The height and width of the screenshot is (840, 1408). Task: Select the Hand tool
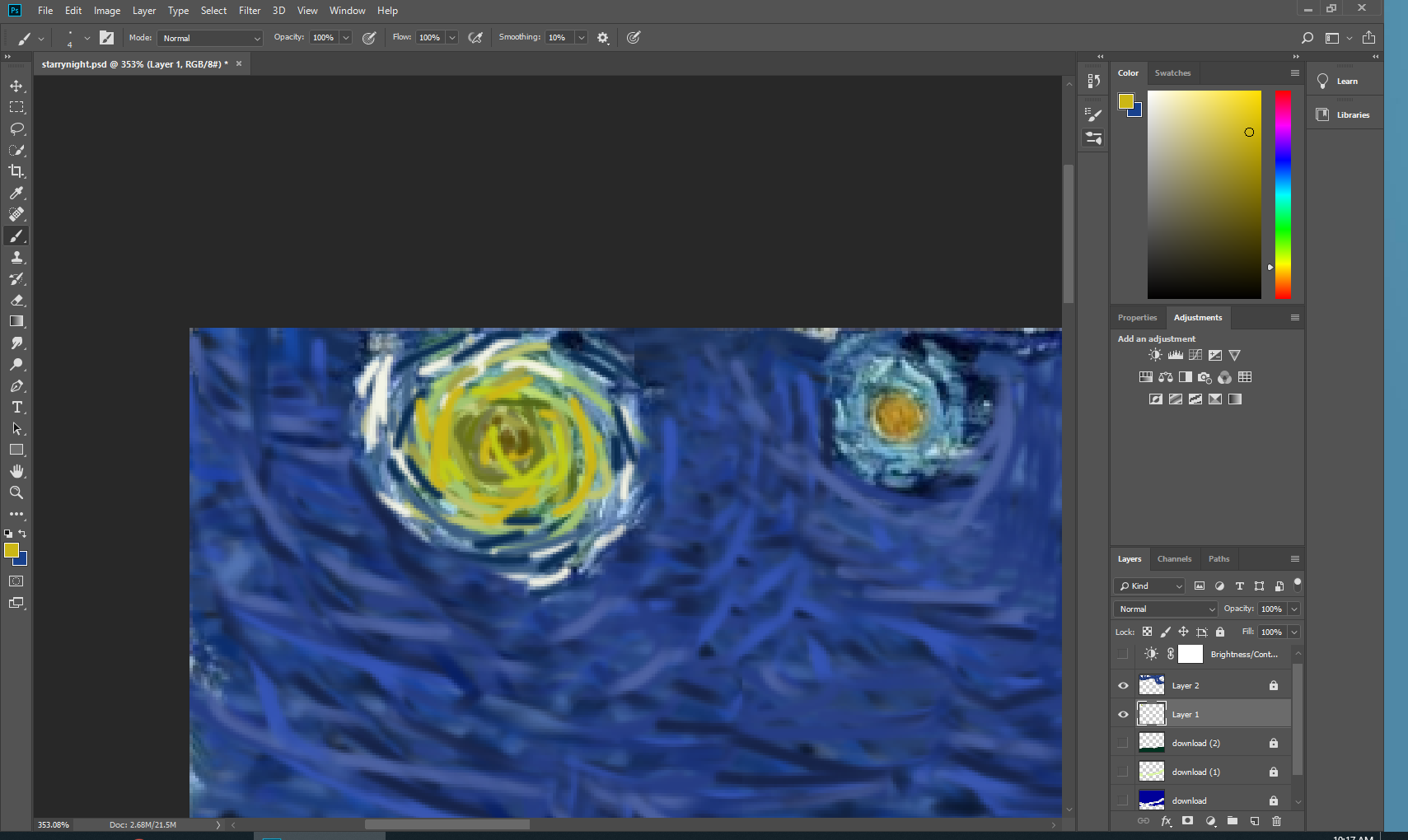coord(16,471)
